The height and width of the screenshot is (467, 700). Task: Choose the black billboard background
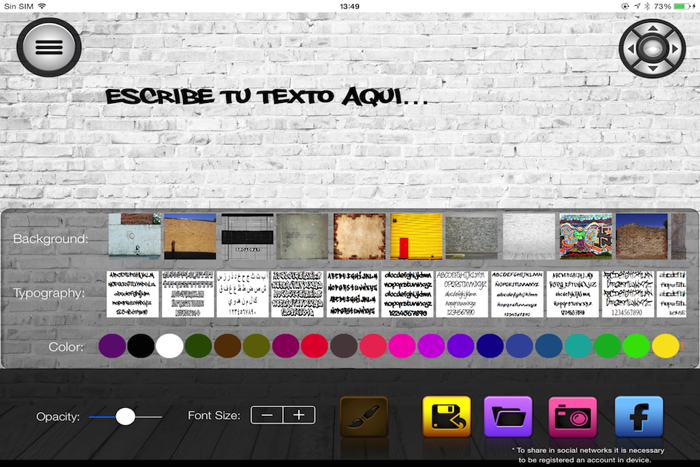click(247, 236)
